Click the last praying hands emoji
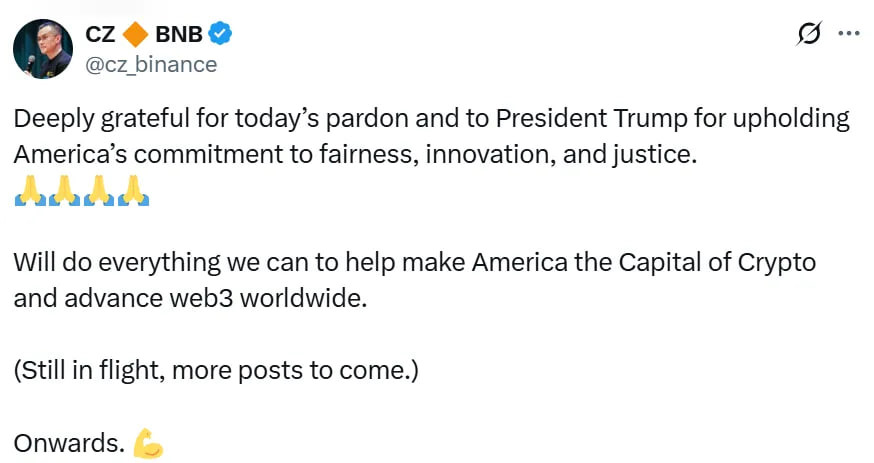 [133, 190]
